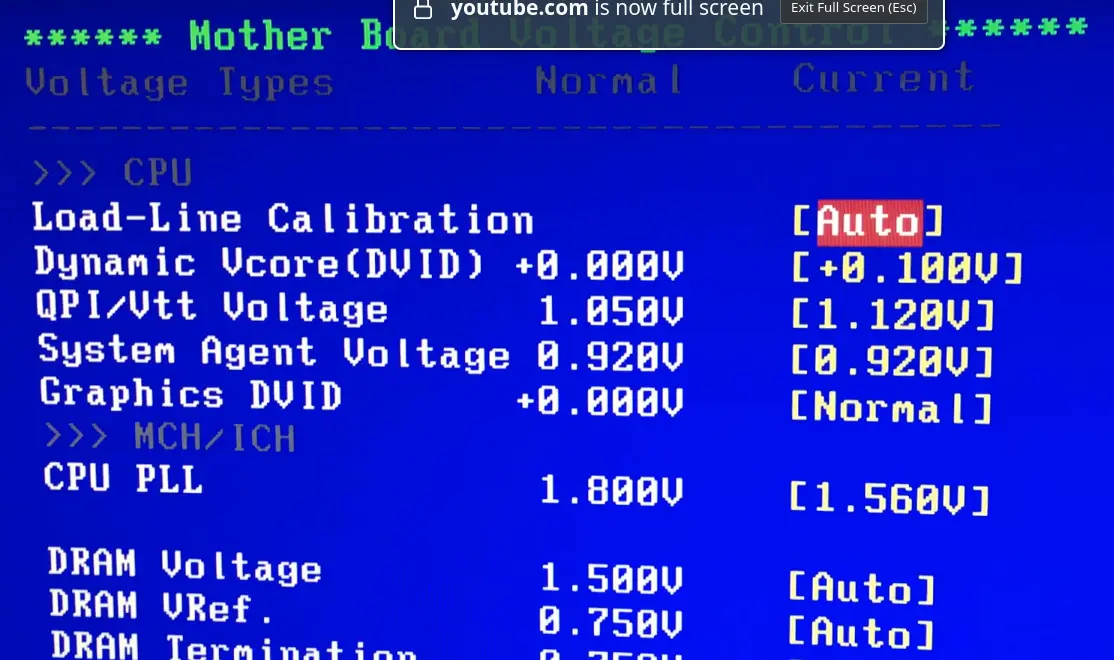Click the normal value 1.800V for CPU PLL
Image resolution: width=1114 pixels, height=660 pixels.
click(612, 491)
